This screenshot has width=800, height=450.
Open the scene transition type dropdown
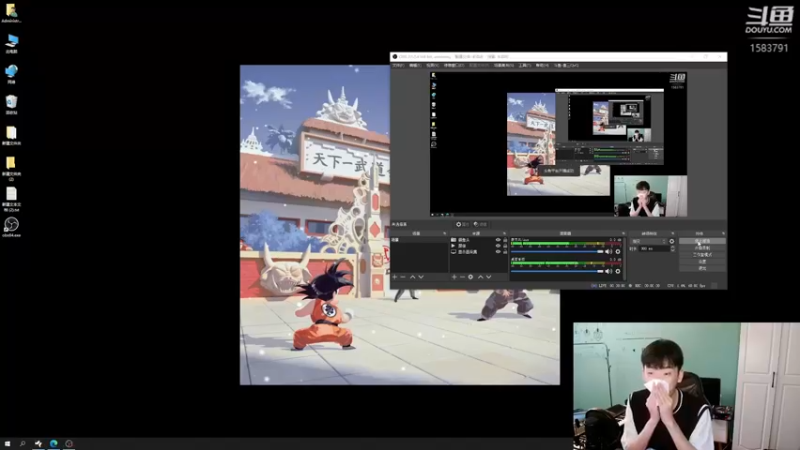click(x=649, y=241)
